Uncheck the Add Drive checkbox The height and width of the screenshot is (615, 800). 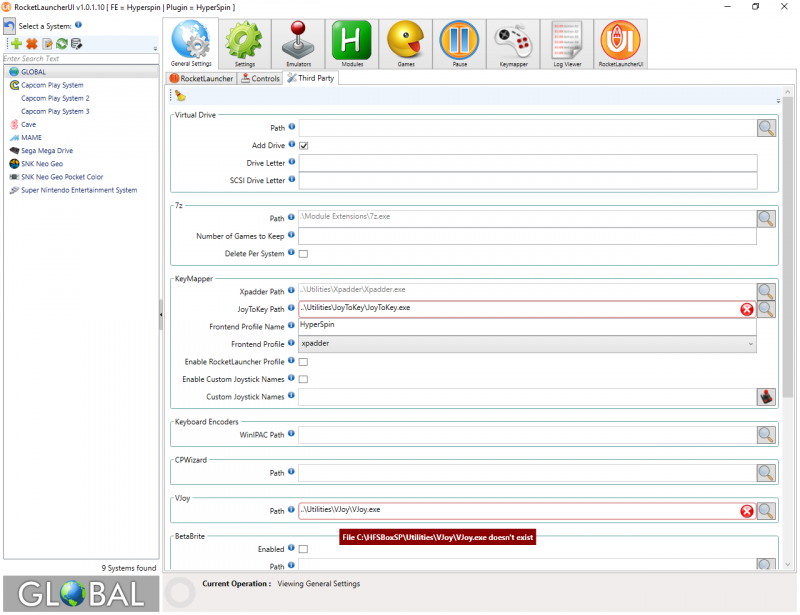point(304,145)
